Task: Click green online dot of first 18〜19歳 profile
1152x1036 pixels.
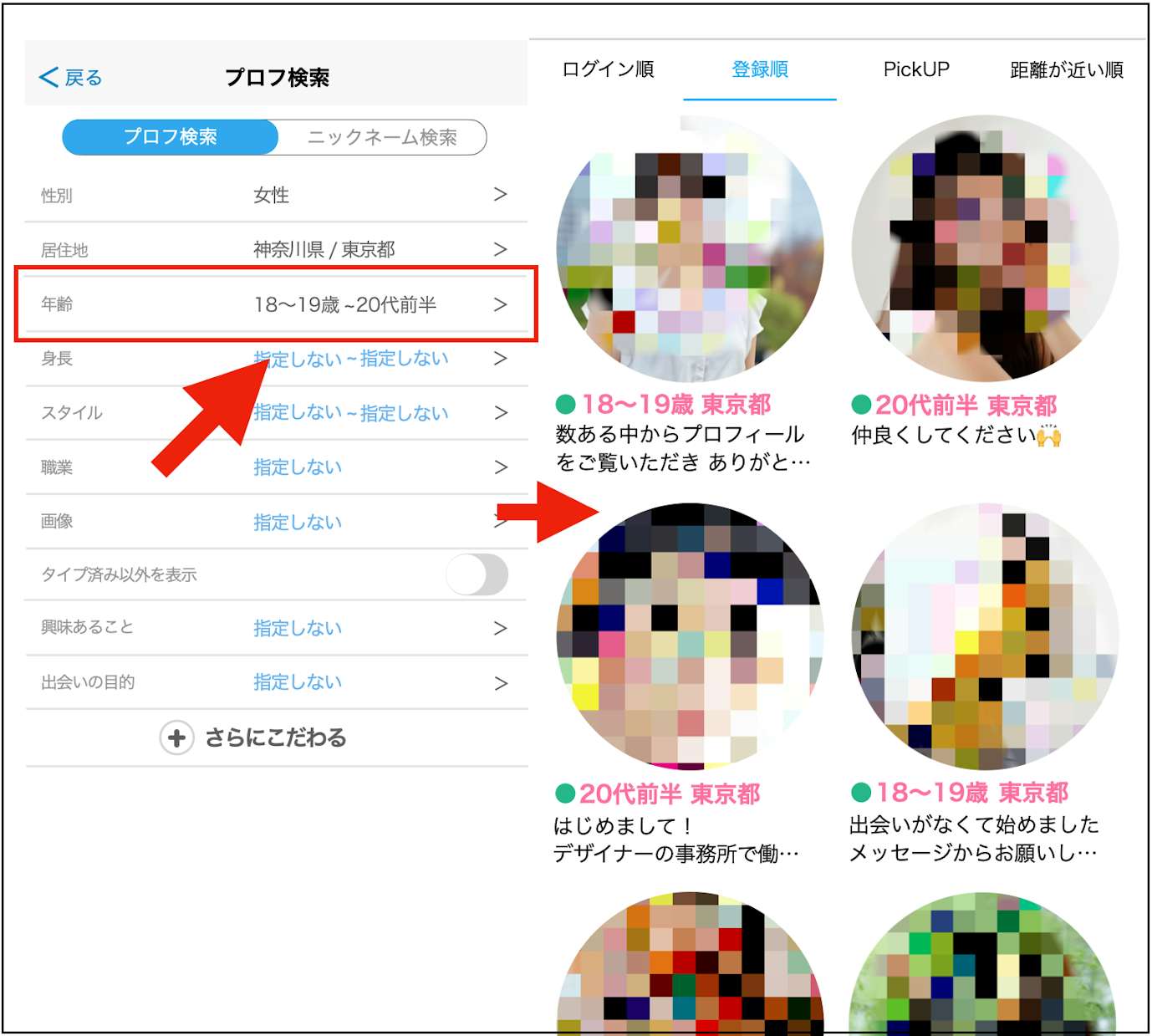Action: pos(566,405)
